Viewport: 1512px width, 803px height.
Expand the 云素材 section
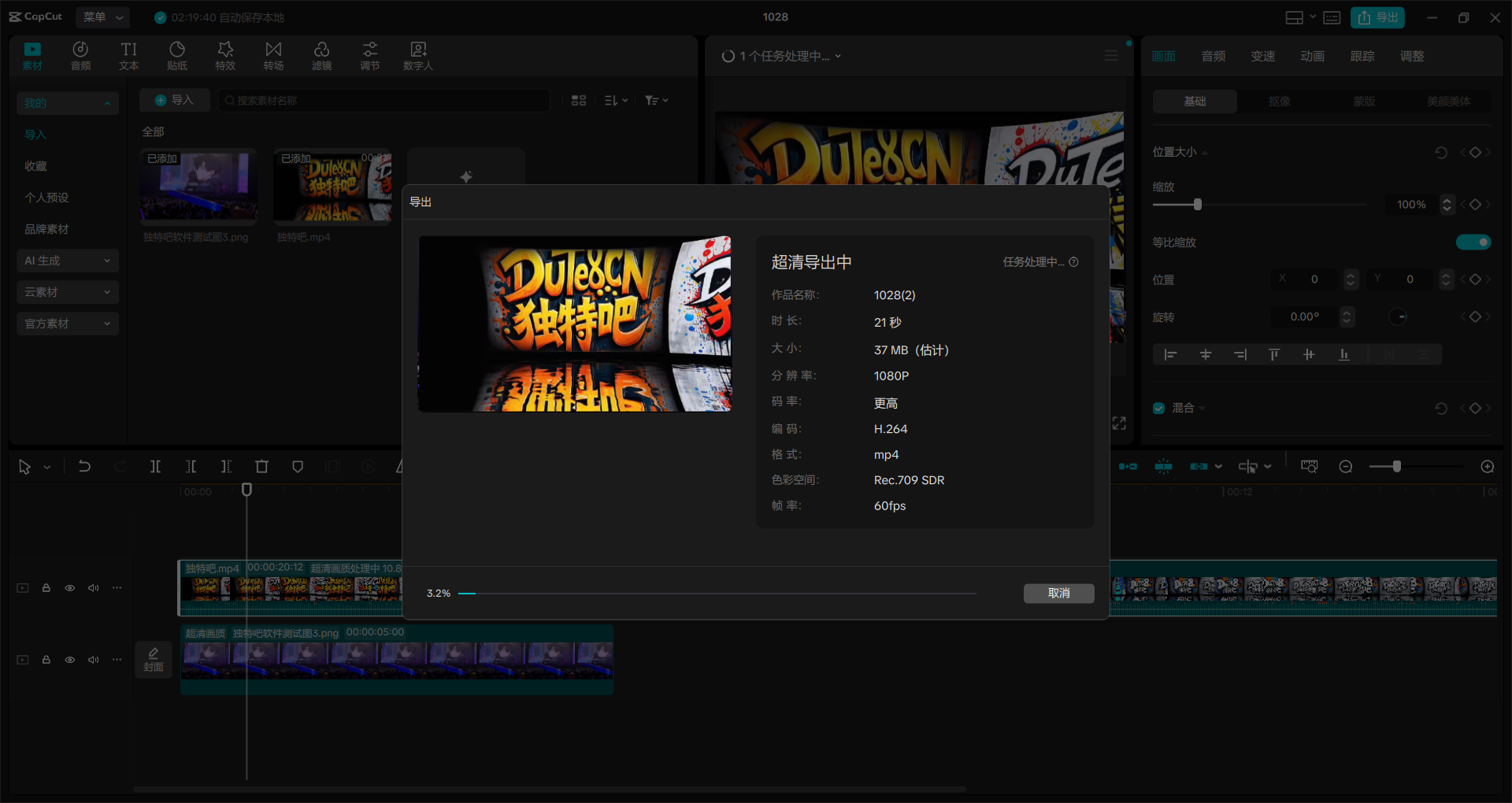[68, 292]
